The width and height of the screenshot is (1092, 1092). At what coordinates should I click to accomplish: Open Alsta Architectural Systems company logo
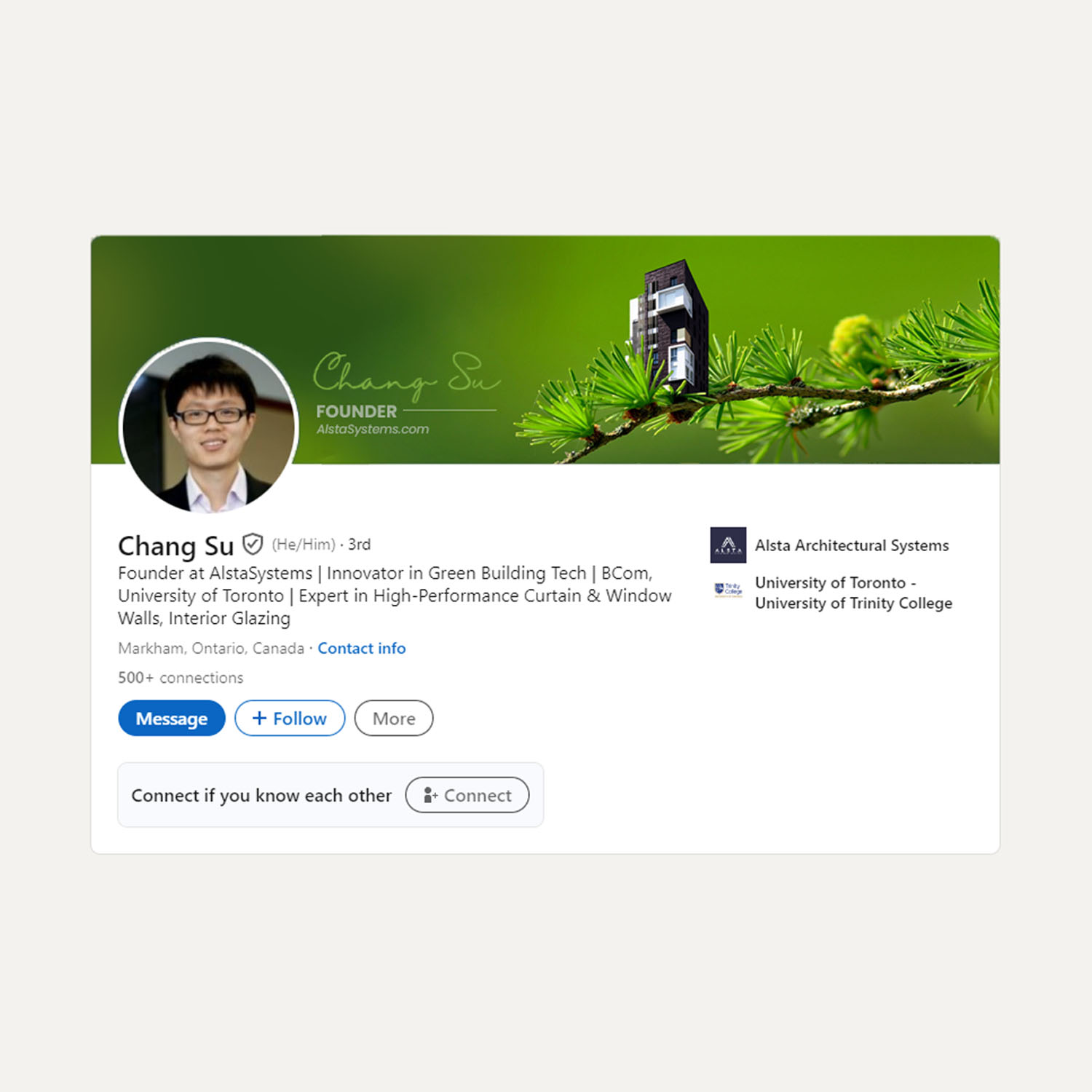point(728,545)
